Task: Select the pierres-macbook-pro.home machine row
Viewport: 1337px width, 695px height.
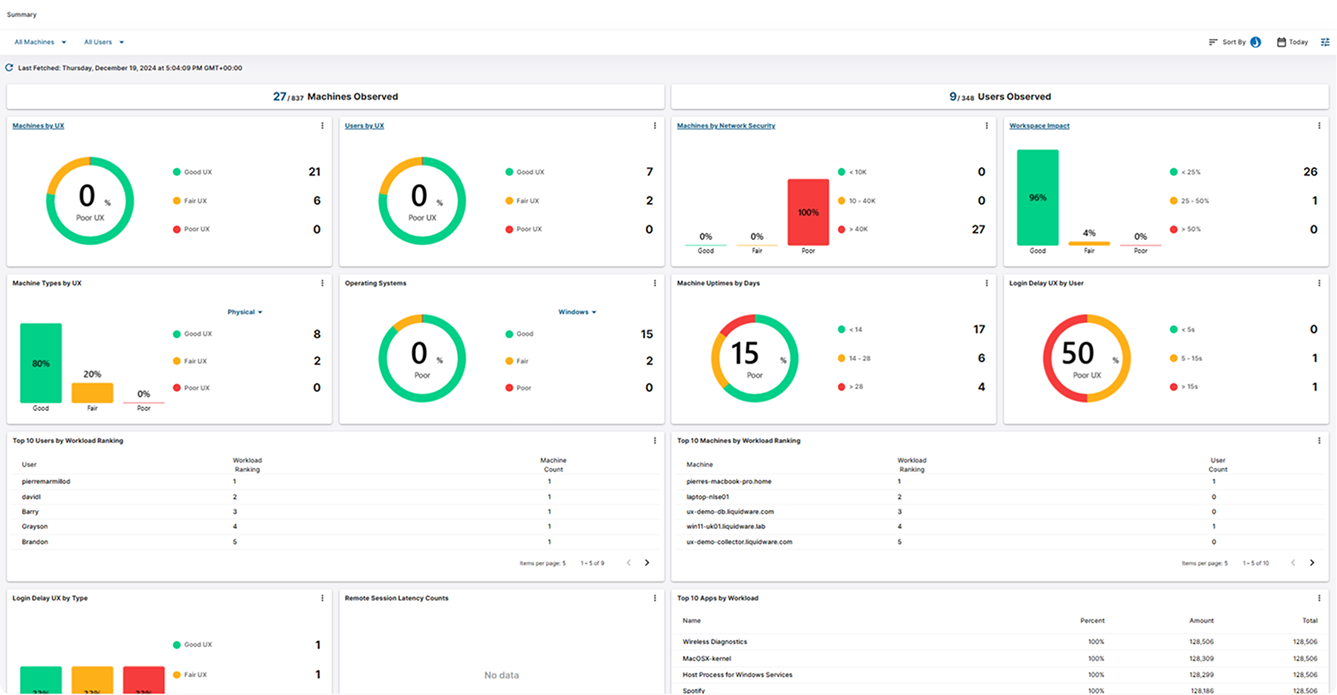Action: point(999,481)
